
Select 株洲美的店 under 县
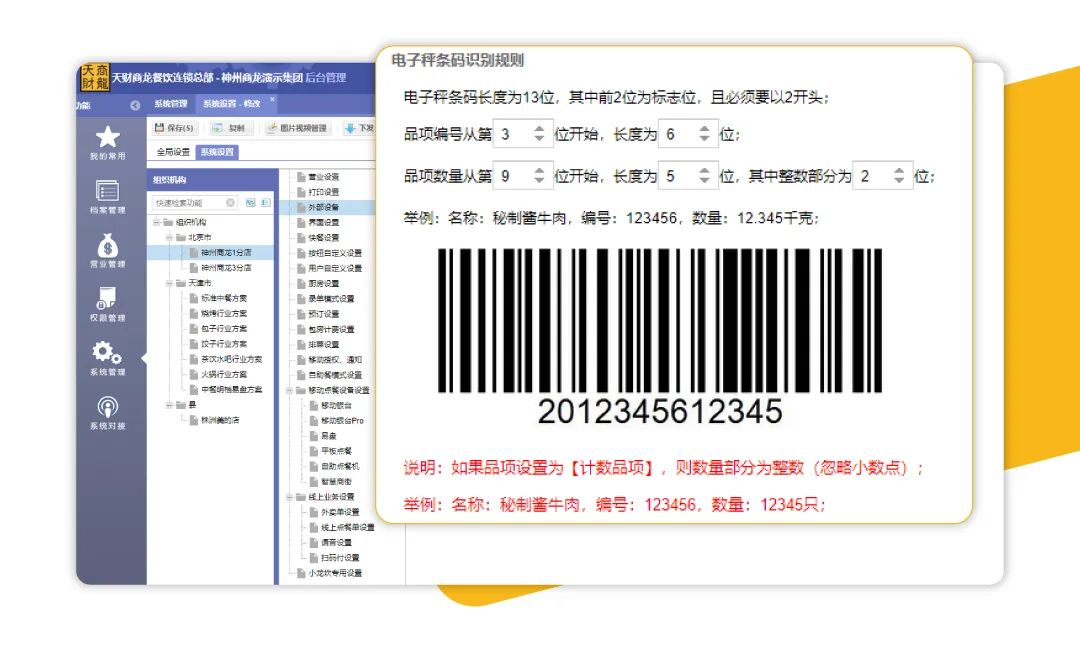pyautogui.click(x=220, y=420)
